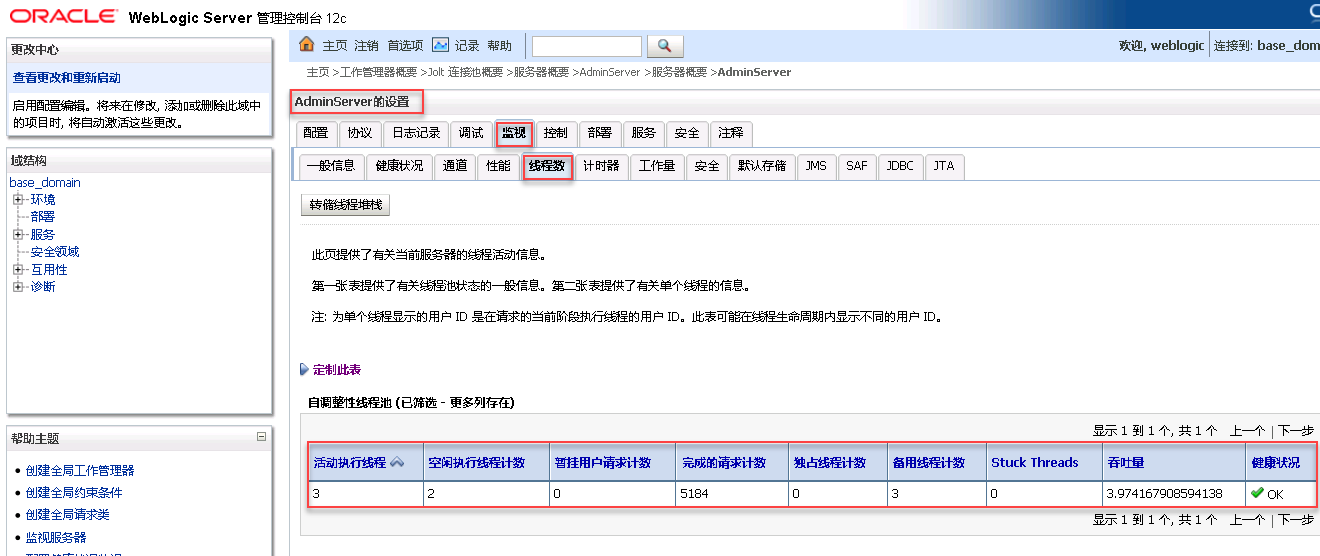Sort by 吞吐量 column header
The height and width of the screenshot is (556, 1320).
[1126, 463]
